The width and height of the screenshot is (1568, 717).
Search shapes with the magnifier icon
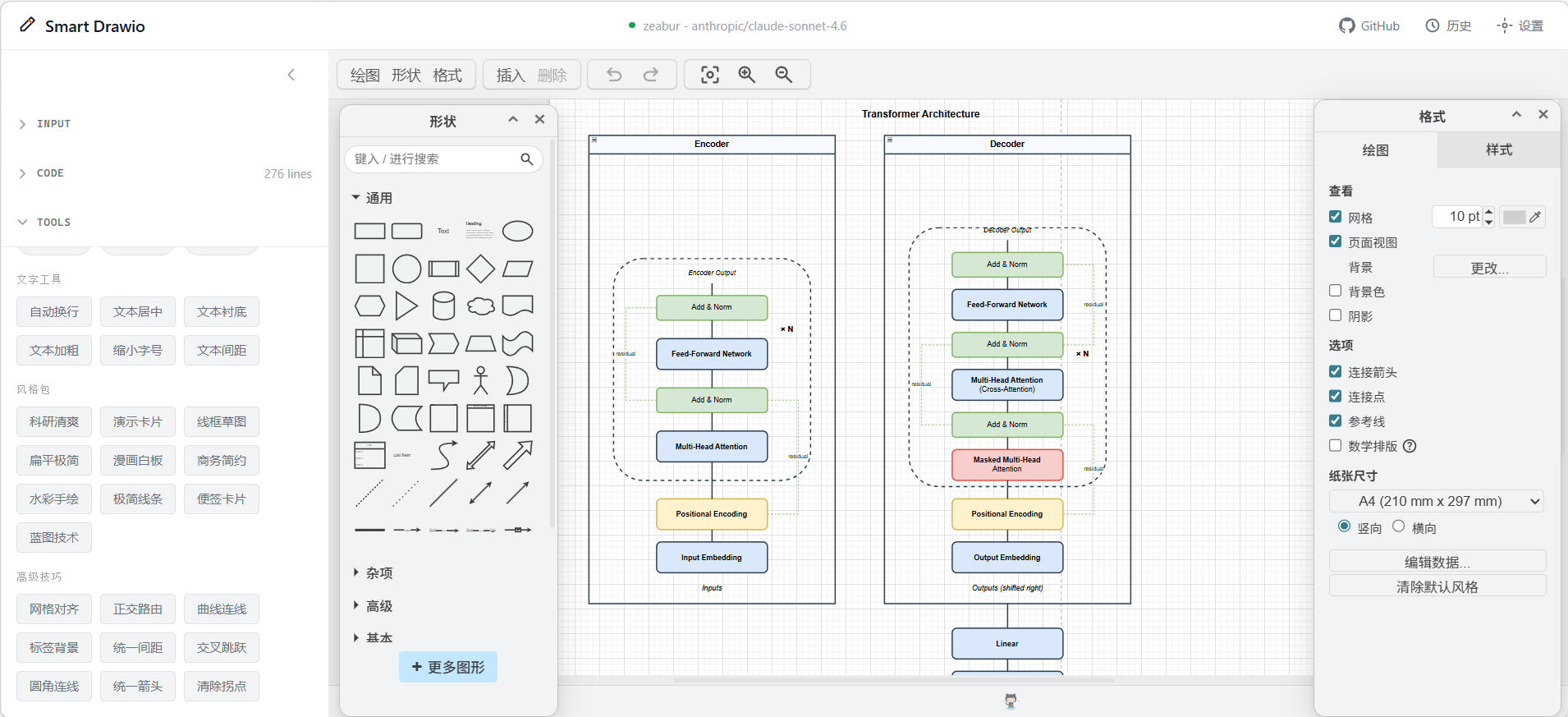click(527, 159)
